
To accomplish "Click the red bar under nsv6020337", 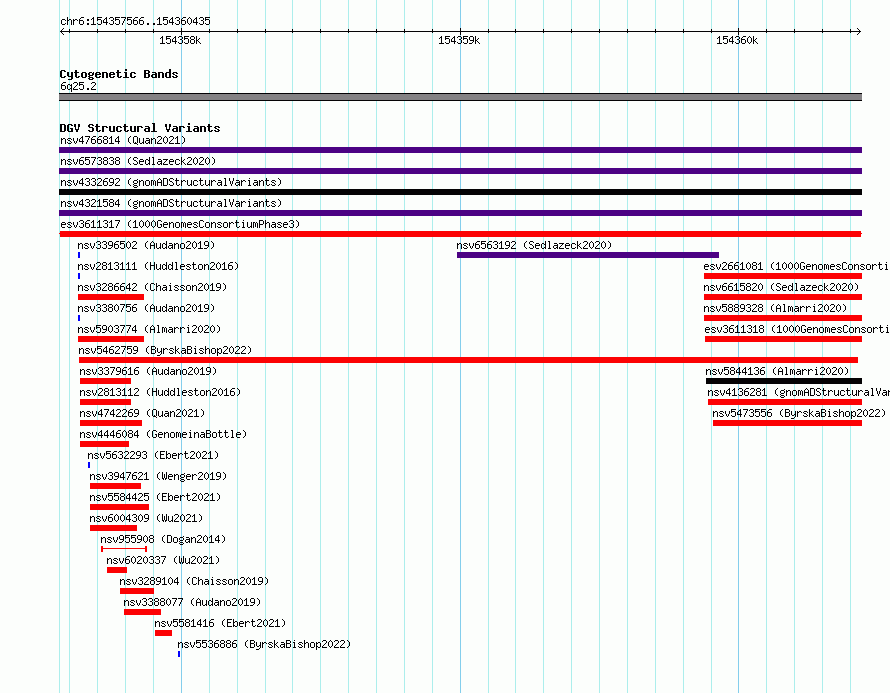I will pos(117,570).
